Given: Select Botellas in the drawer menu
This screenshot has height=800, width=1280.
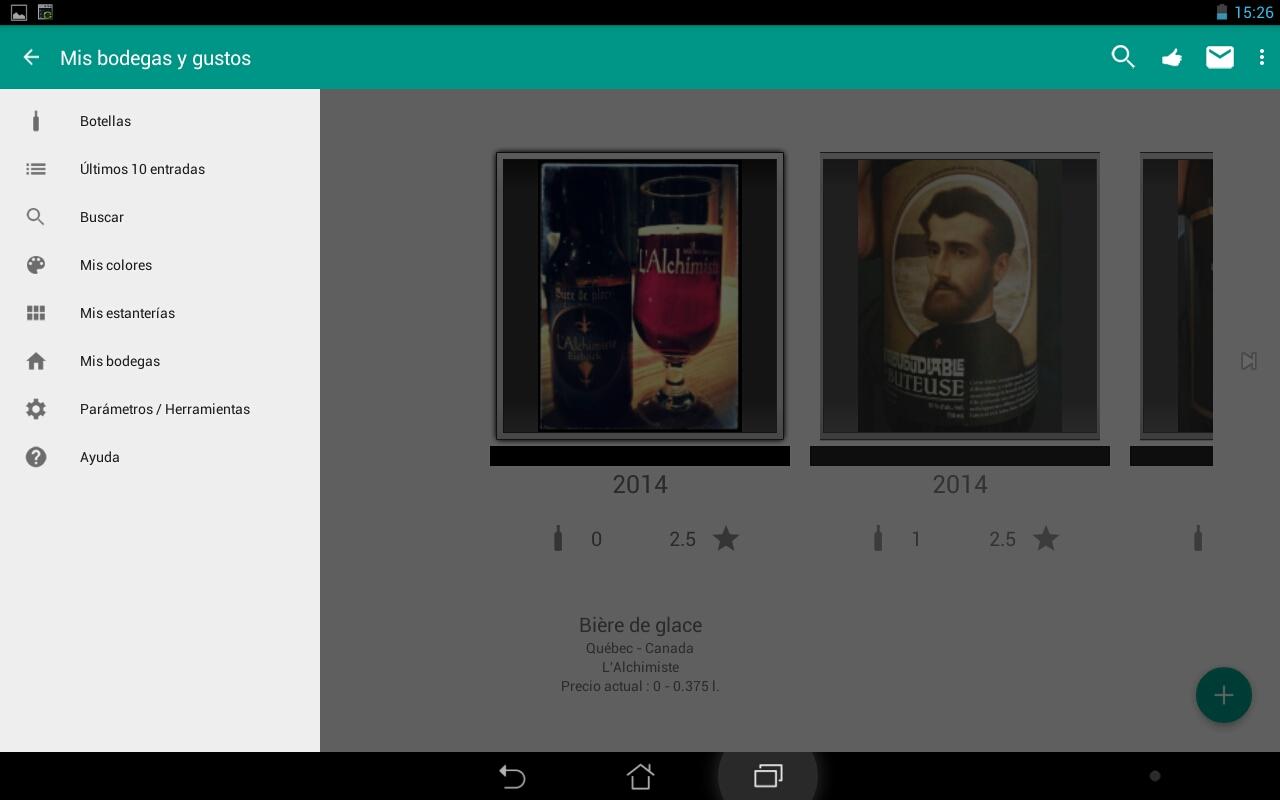Looking at the screenshot, I should click(160, 121).
